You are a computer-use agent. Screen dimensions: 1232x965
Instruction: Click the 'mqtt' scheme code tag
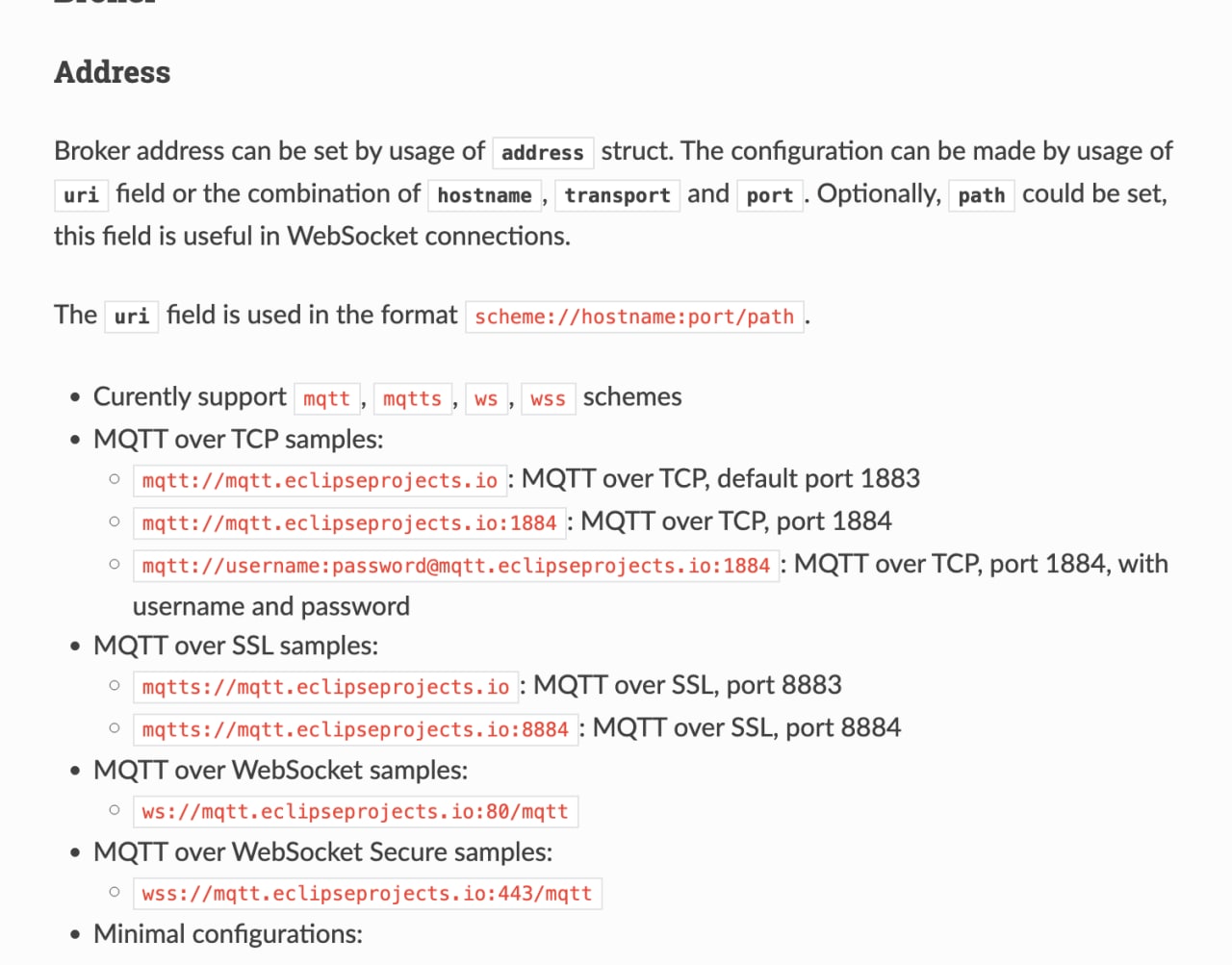[326, 398]
